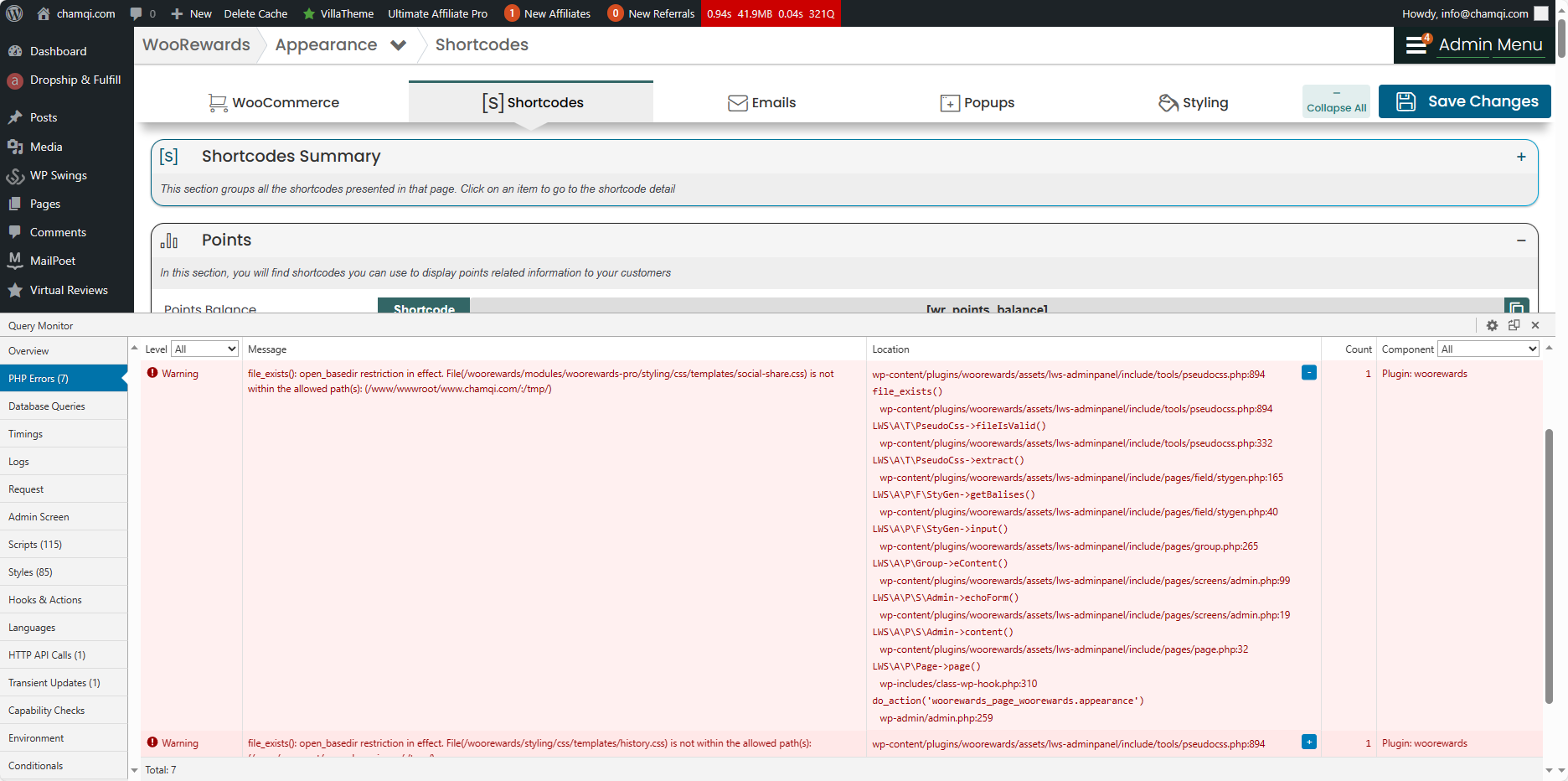
Task: Click the Query Monitor panel scrollbar
Action: tap(1549, 566)
